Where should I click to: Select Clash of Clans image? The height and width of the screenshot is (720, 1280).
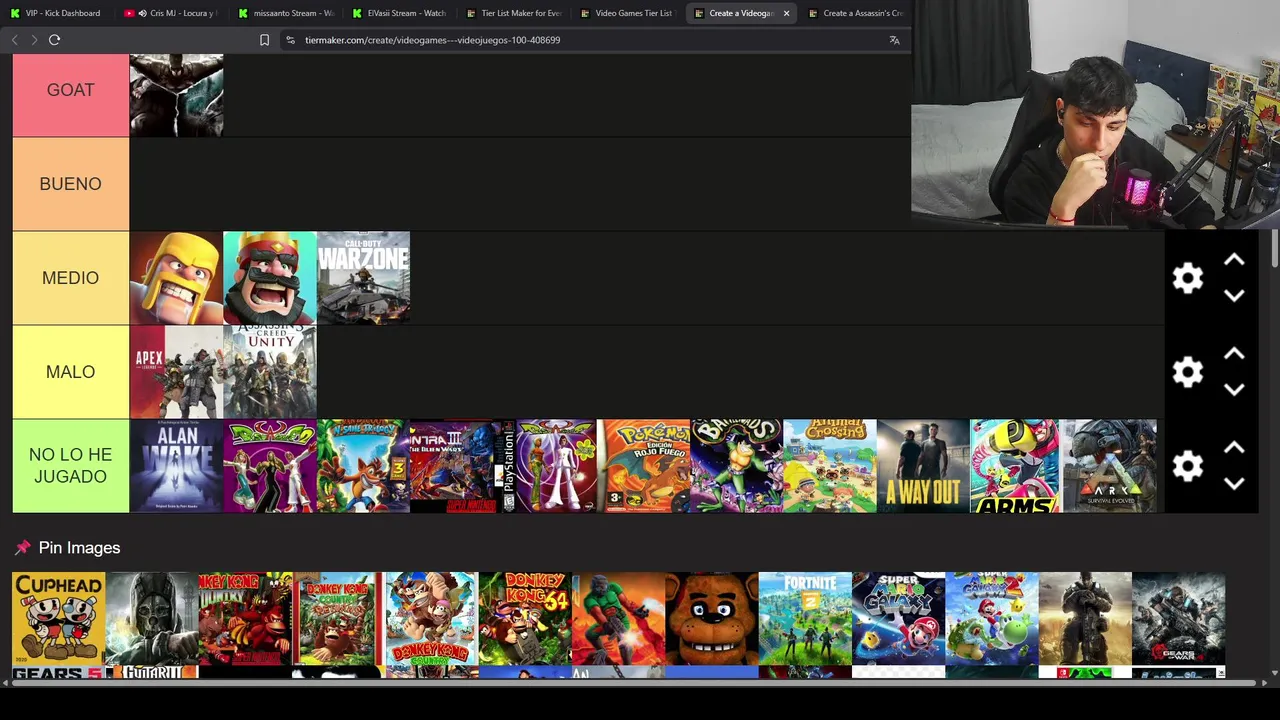tap(176, 278)
